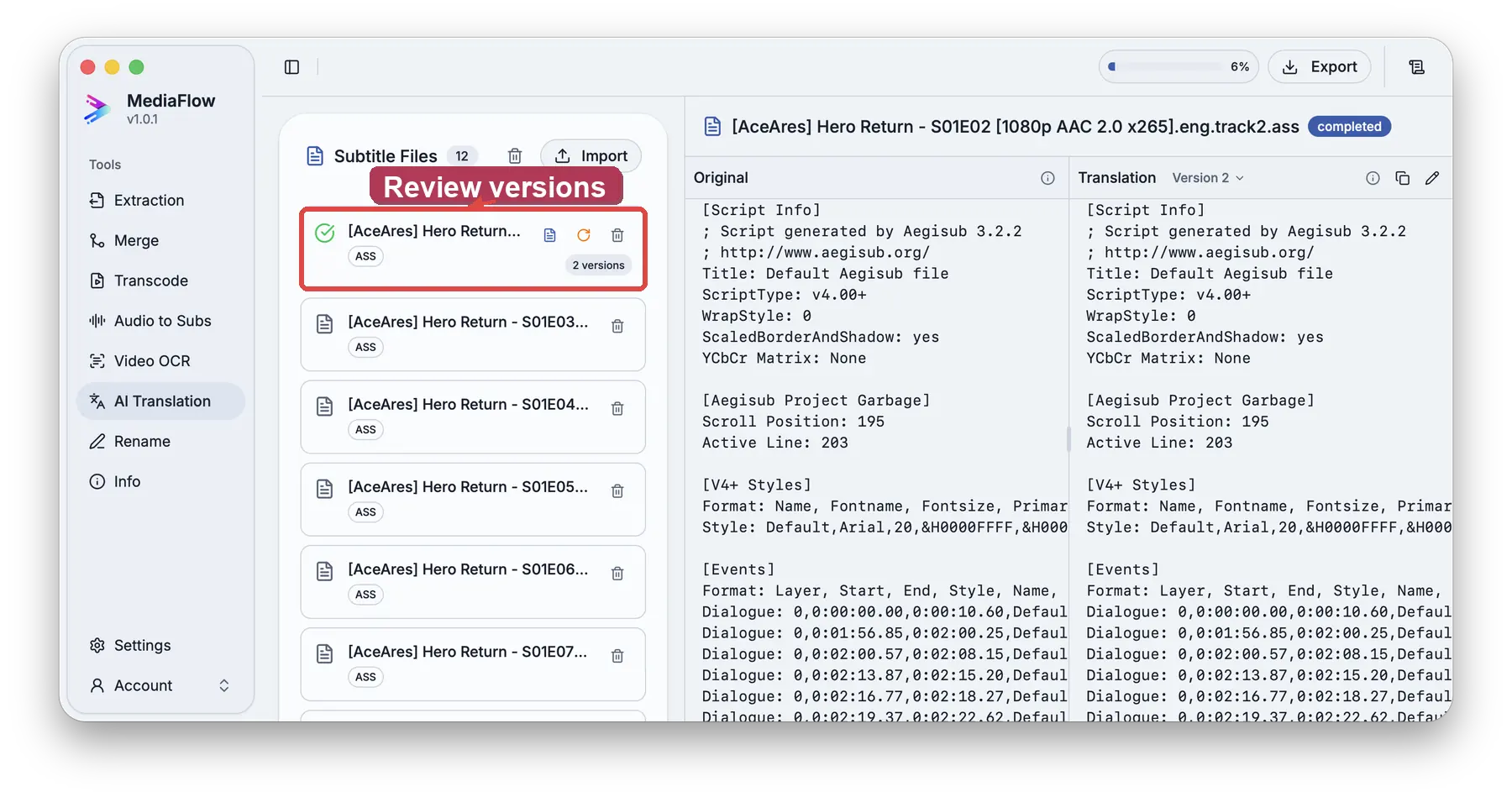1512x797 pixels.
Task: Select AI Translation in sidebar
Action: click(160, 401)
